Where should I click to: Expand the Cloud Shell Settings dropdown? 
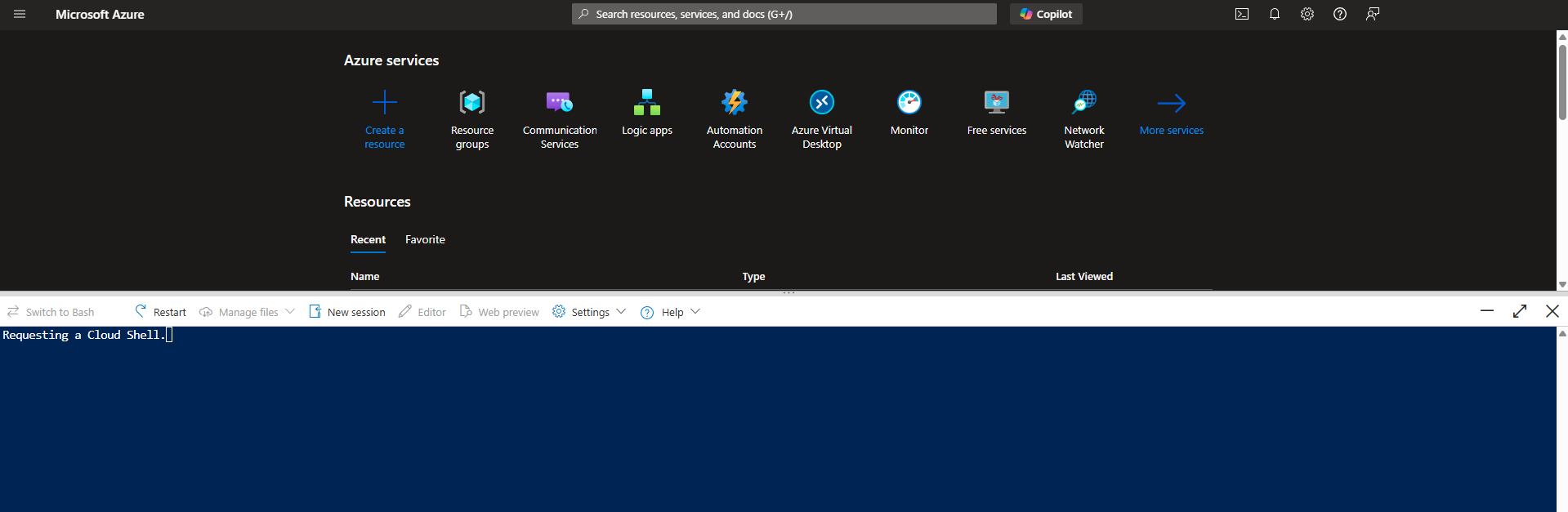[589, 312]
